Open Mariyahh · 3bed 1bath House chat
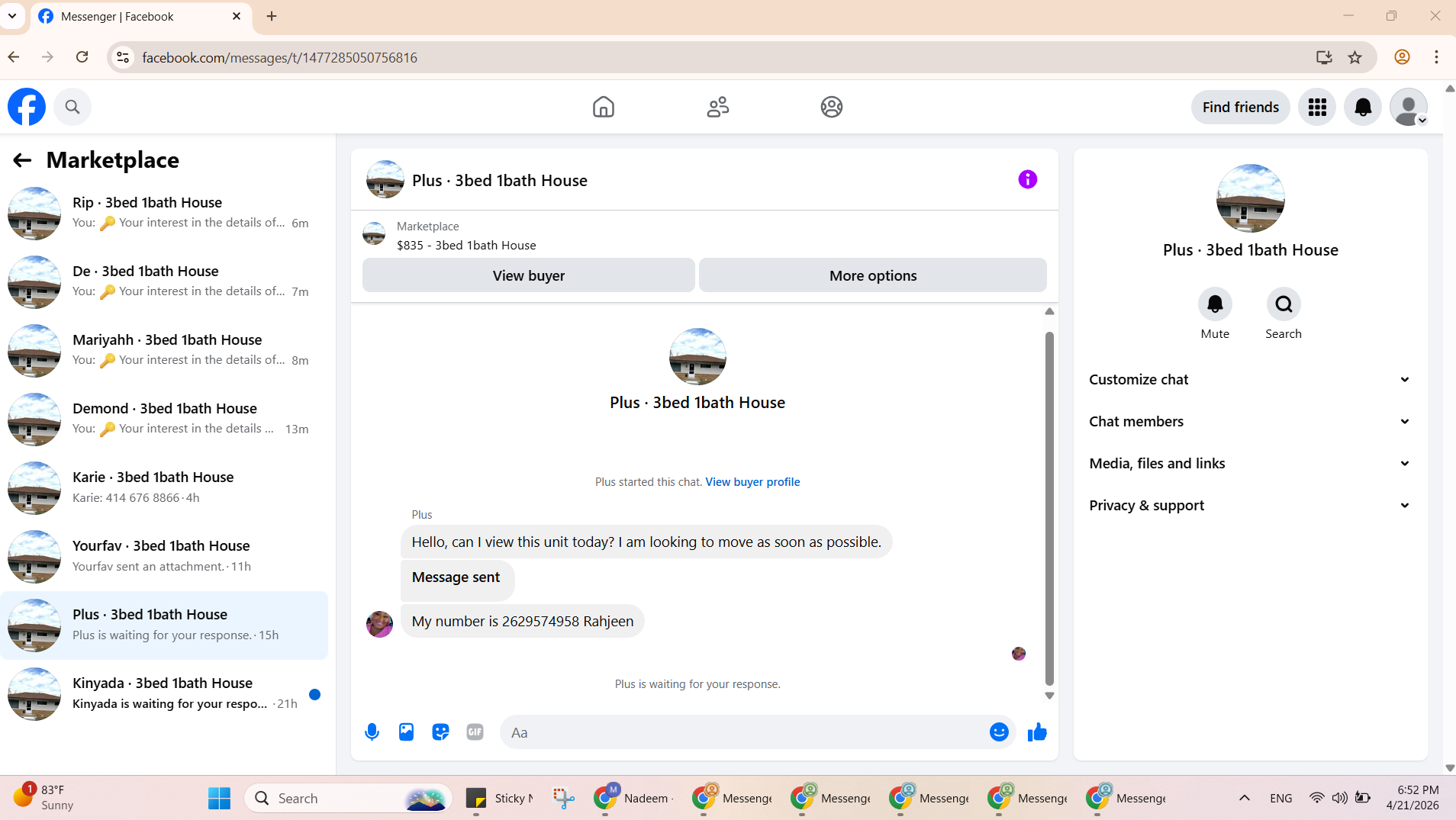1456x820 pixels. (164, 351)
